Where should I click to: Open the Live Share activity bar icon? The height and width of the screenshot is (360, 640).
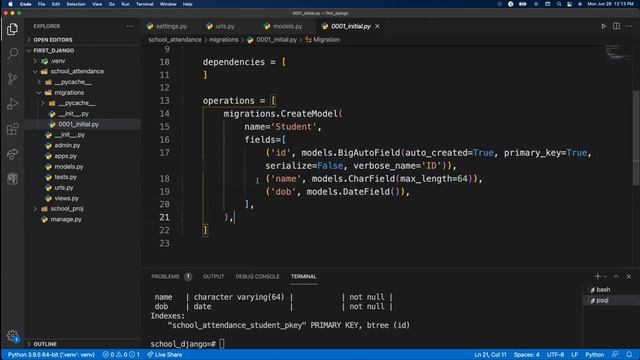click(13, 154)
